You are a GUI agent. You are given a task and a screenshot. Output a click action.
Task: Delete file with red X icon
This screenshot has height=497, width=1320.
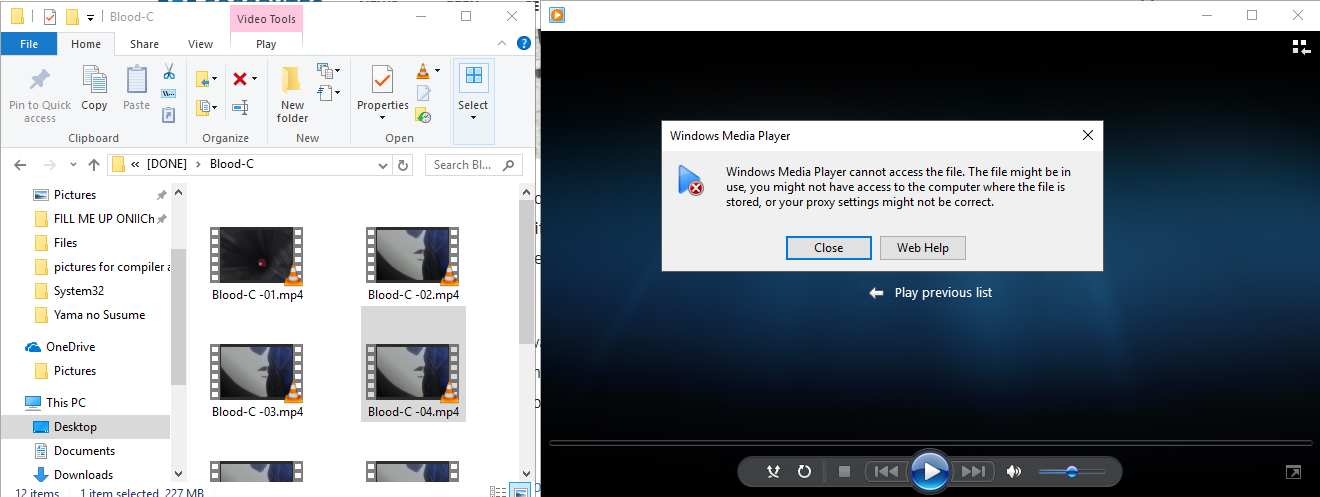(x=240, y=78)
